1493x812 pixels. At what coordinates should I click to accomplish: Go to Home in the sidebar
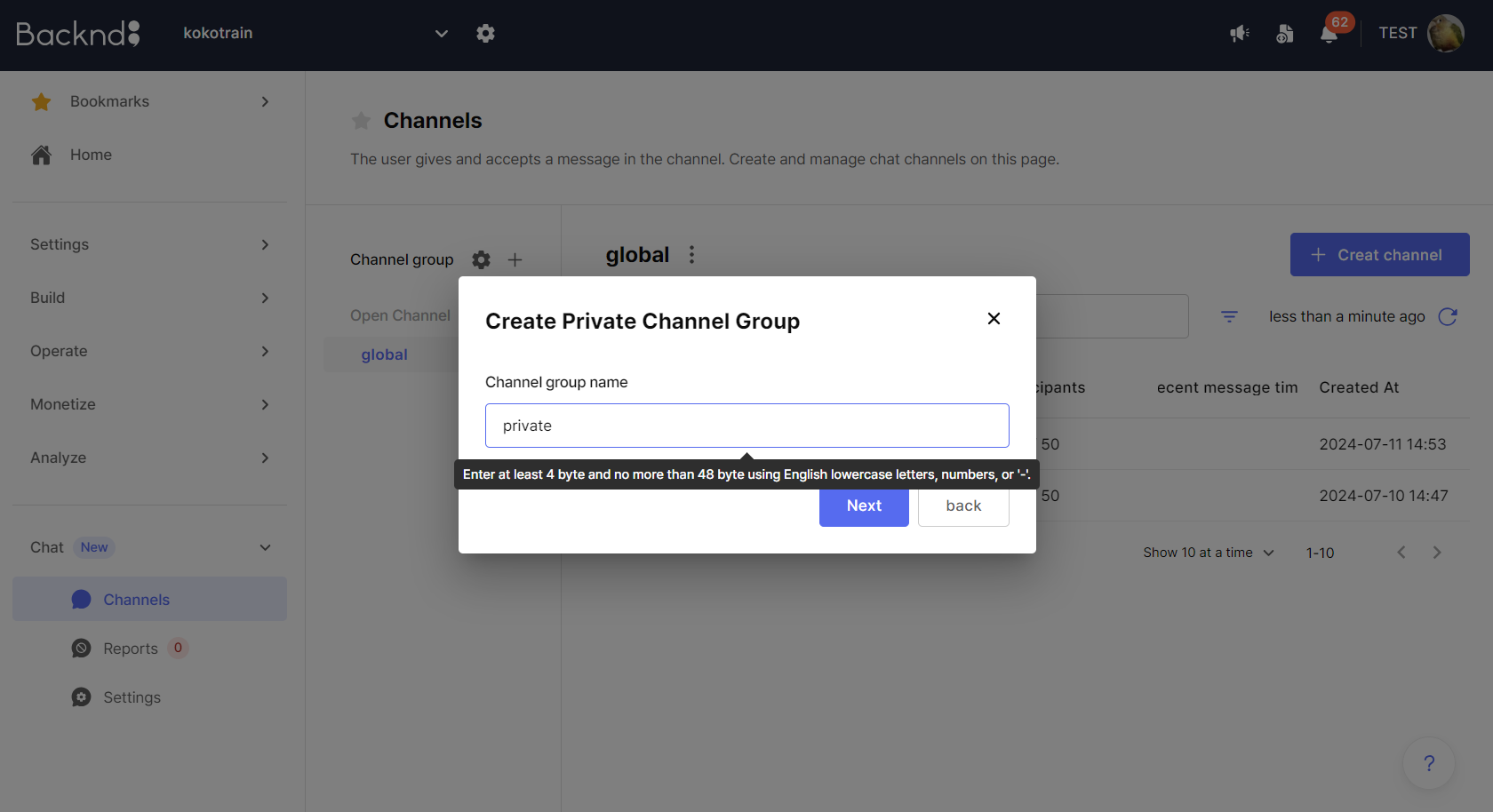coord(91,155)
